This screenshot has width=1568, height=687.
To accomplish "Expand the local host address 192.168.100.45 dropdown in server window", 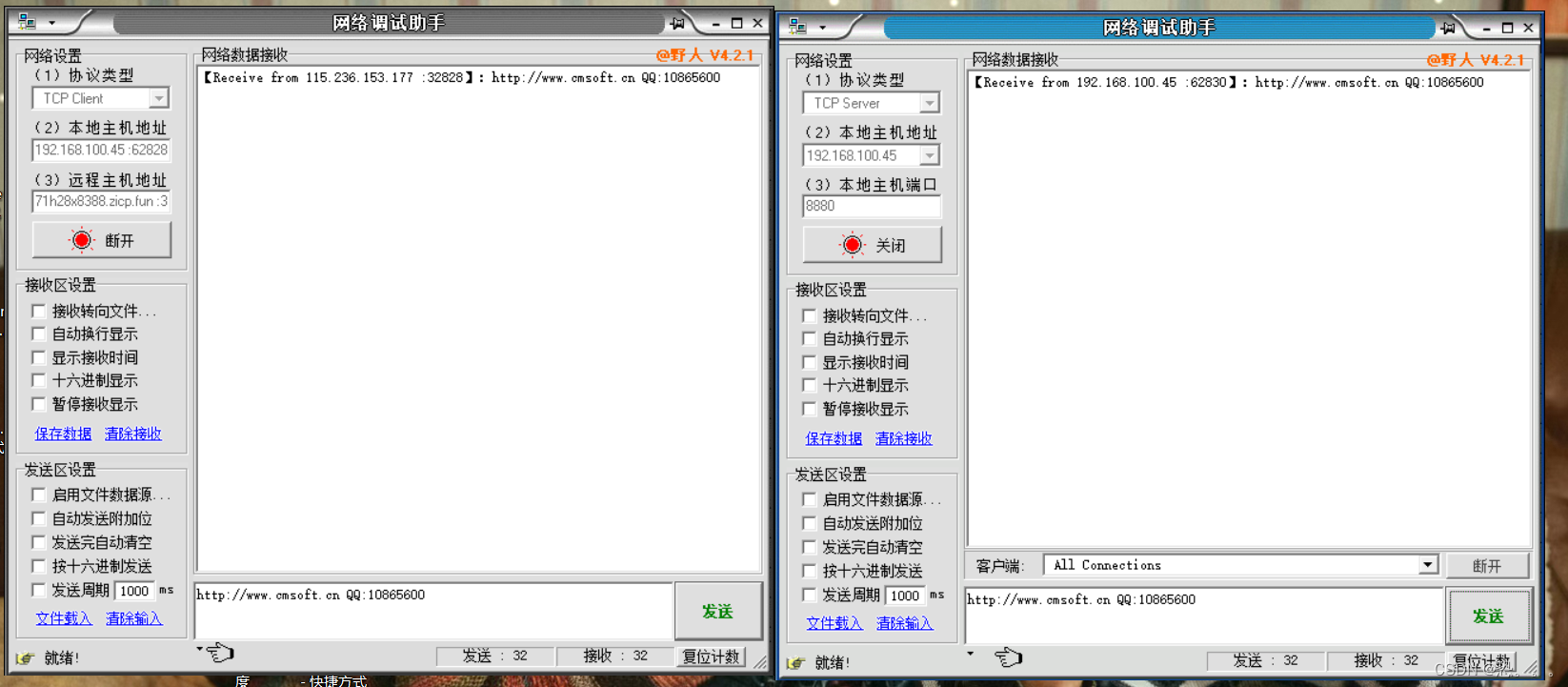I will tap(930, 155).
